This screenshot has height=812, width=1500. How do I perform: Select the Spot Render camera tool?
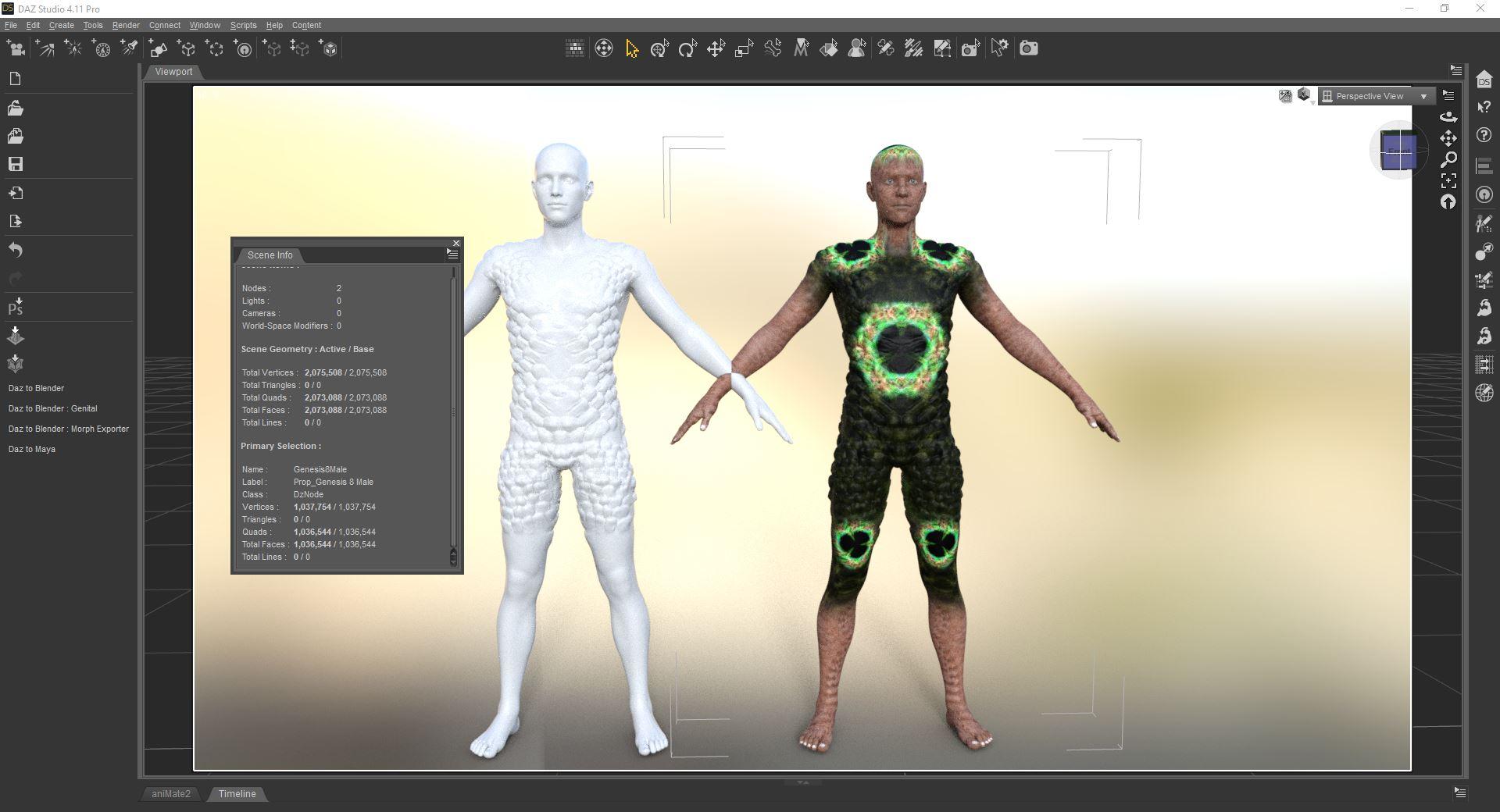click(970, 48)
